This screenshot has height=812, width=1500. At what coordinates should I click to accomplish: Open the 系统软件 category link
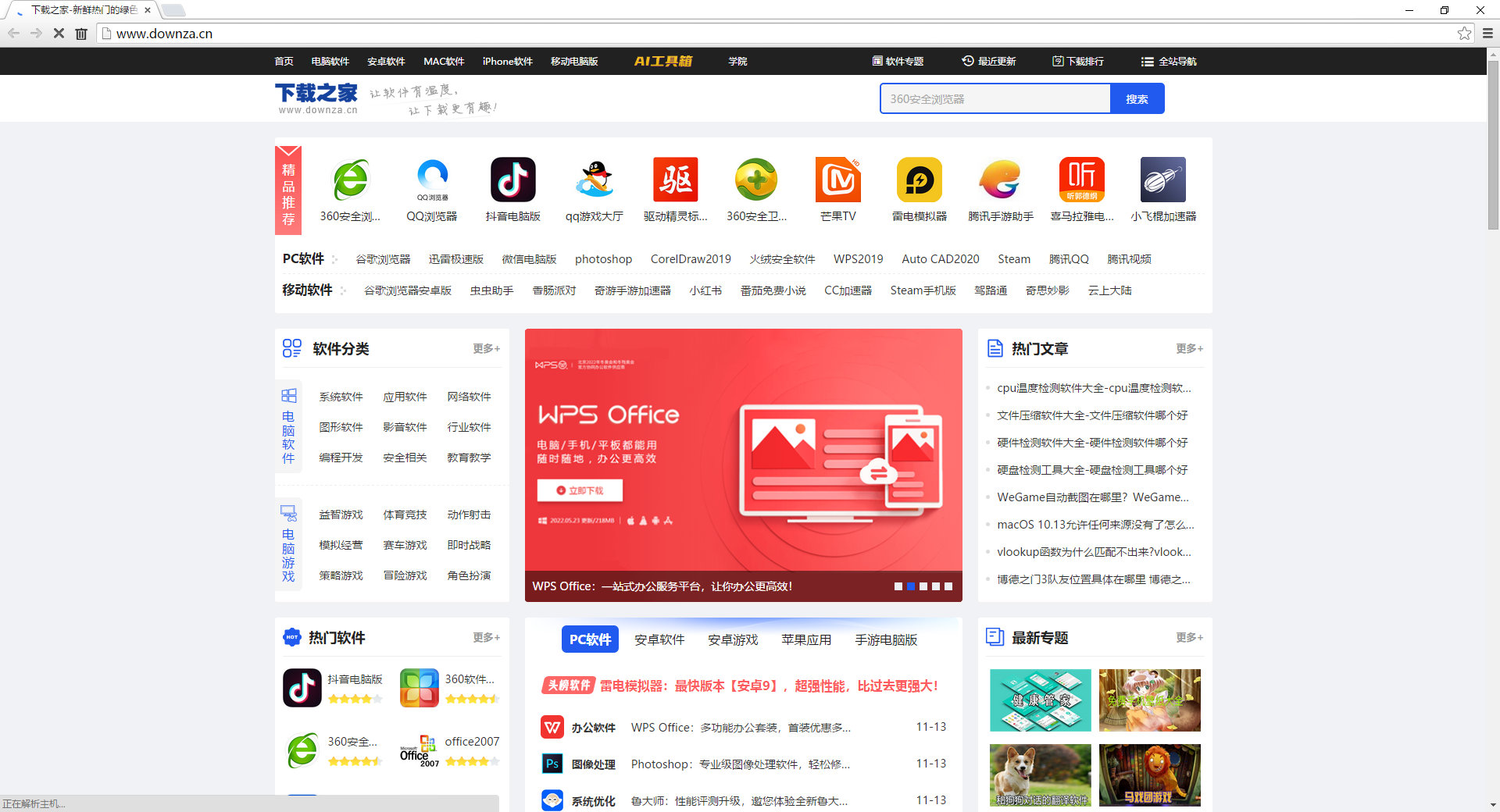(341, 397)
